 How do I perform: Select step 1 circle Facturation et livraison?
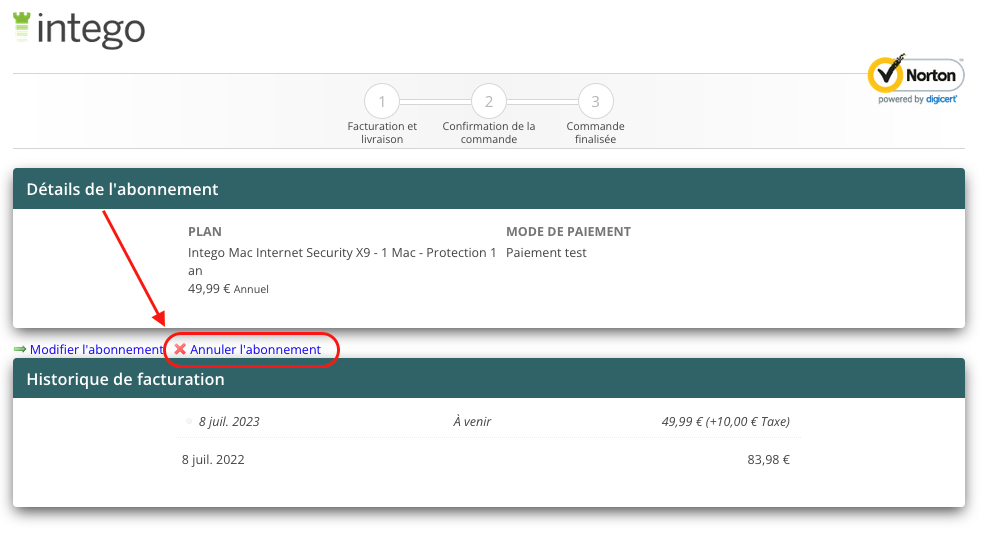(x=382, y=102)
